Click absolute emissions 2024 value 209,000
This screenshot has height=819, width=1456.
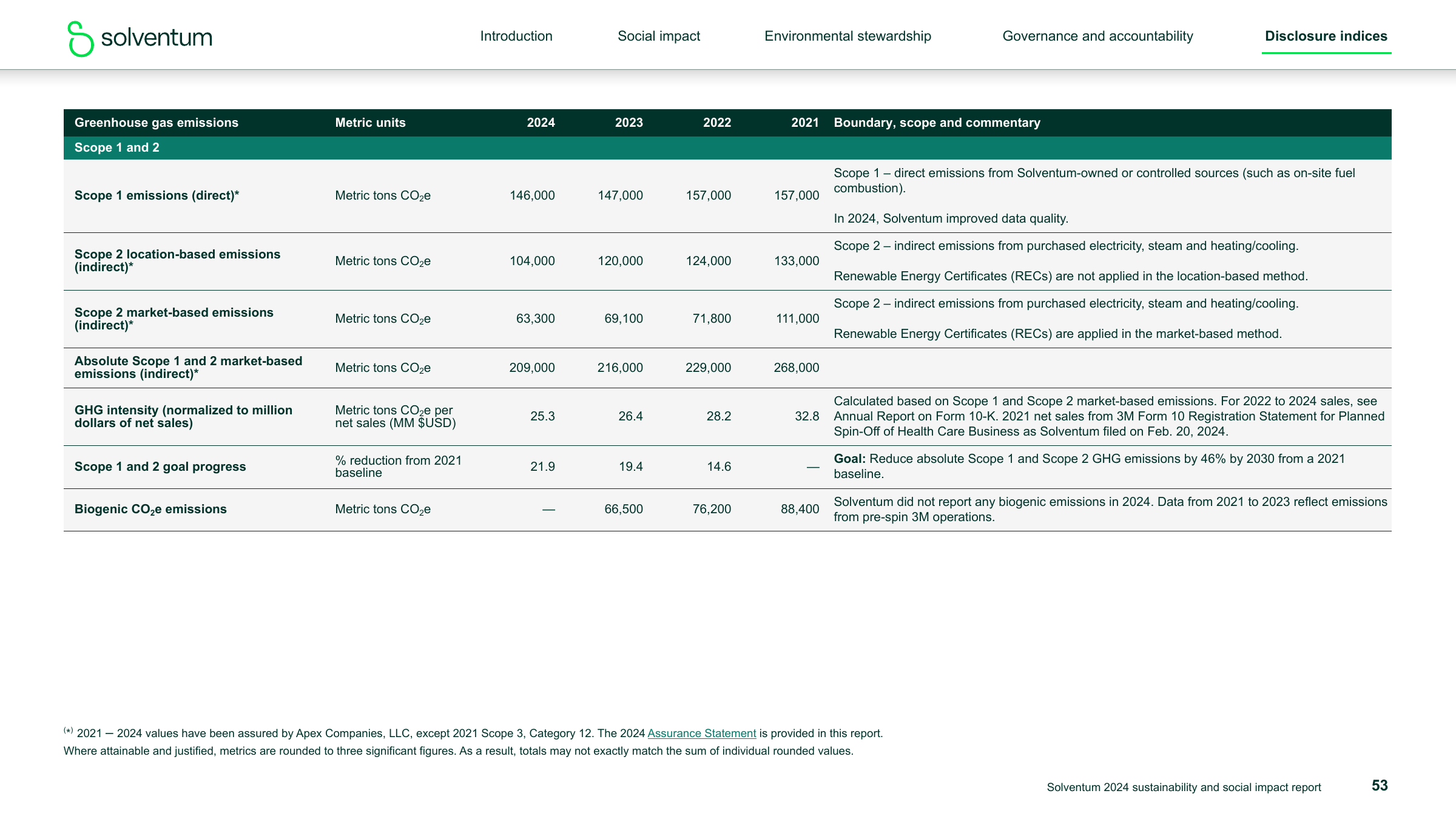[x=532, y=368]
